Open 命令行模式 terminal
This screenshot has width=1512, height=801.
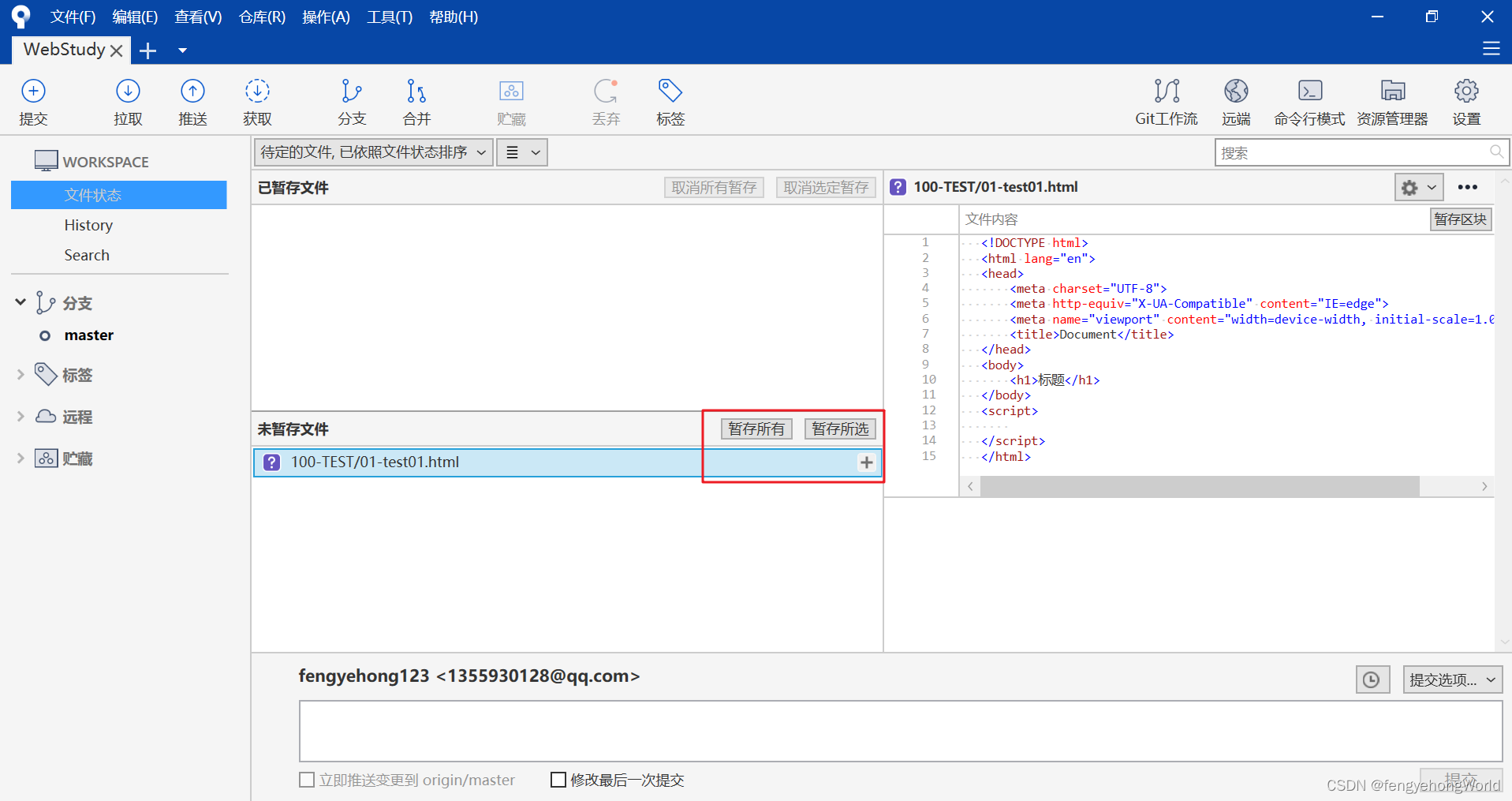point(1309,102)
